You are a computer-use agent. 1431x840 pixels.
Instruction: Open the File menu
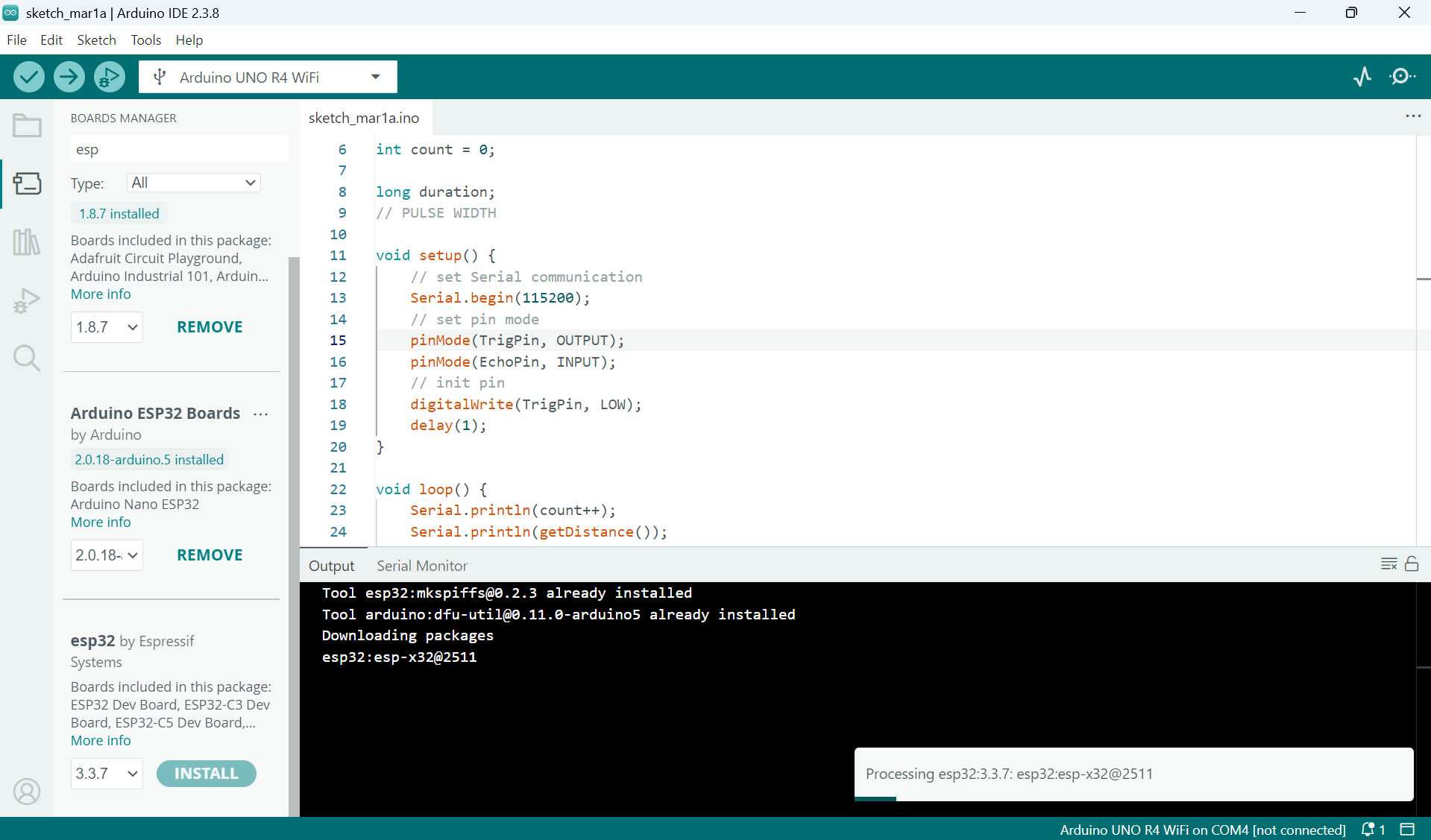[16, 40]
